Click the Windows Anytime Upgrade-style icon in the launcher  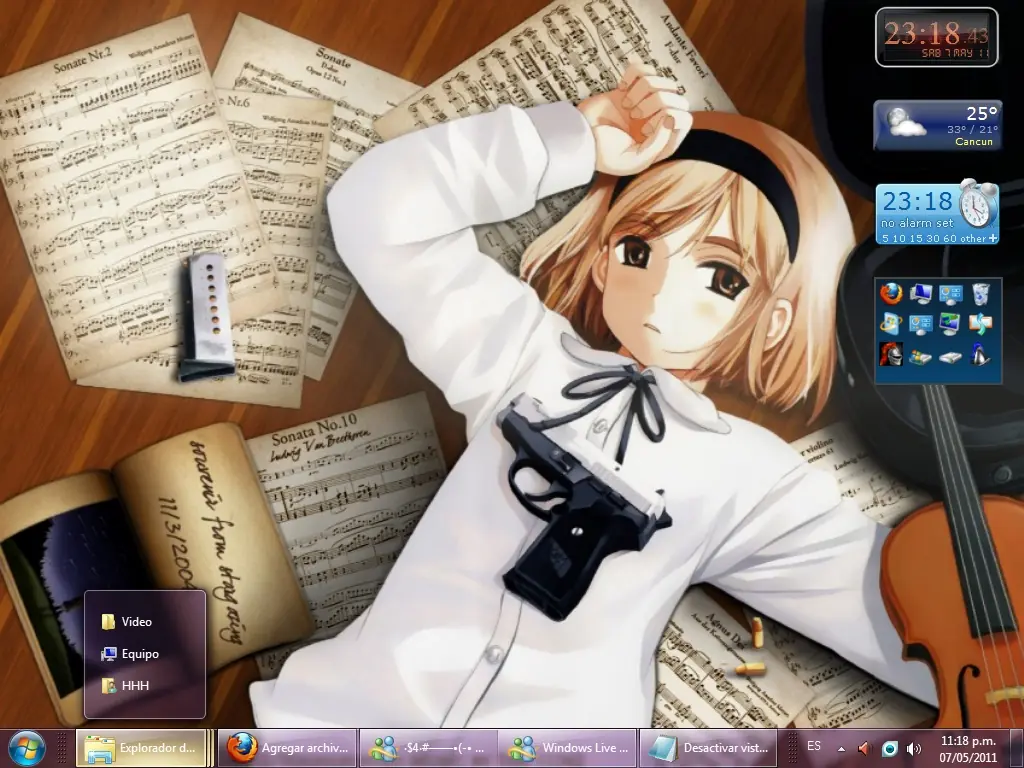coord(891,324)
